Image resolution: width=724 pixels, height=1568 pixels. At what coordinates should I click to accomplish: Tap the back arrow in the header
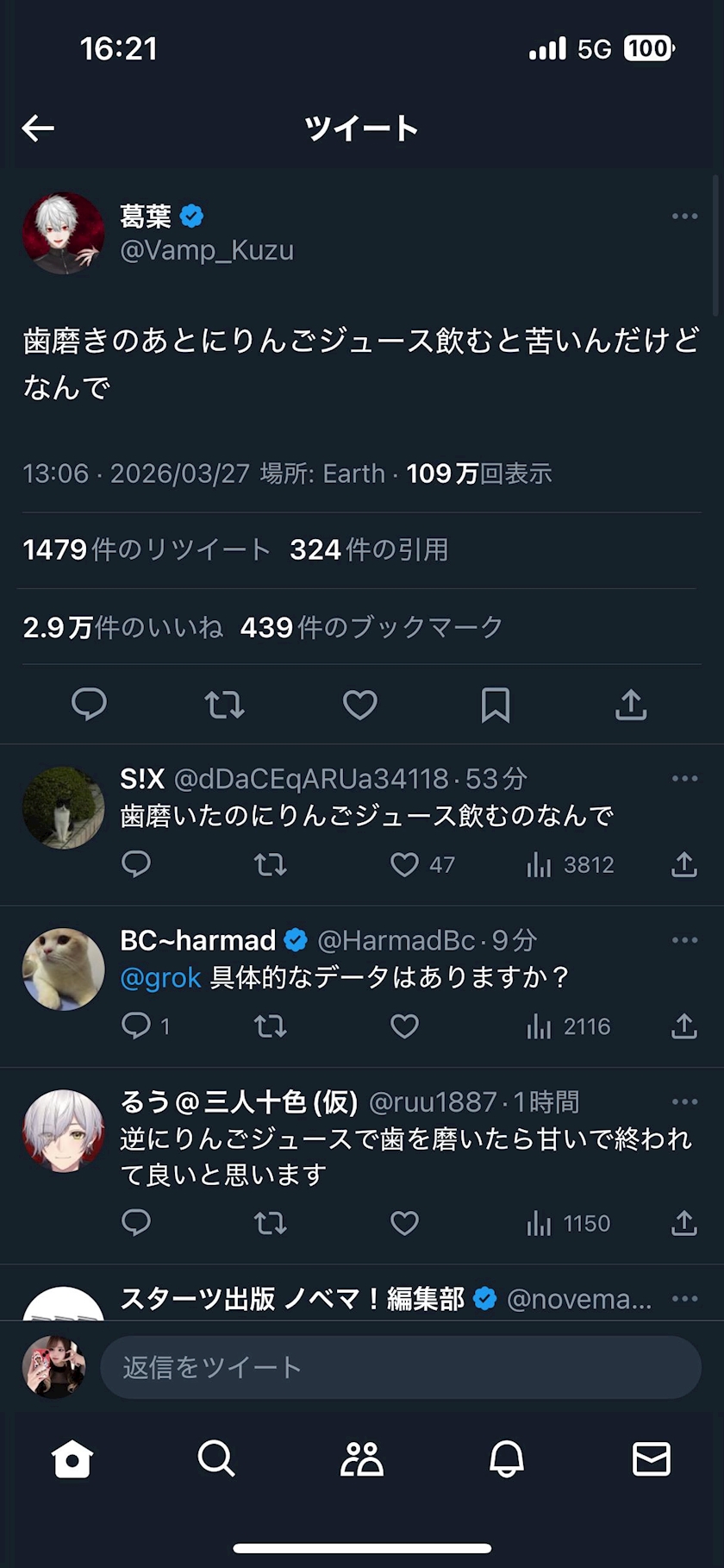coord(38,129)
